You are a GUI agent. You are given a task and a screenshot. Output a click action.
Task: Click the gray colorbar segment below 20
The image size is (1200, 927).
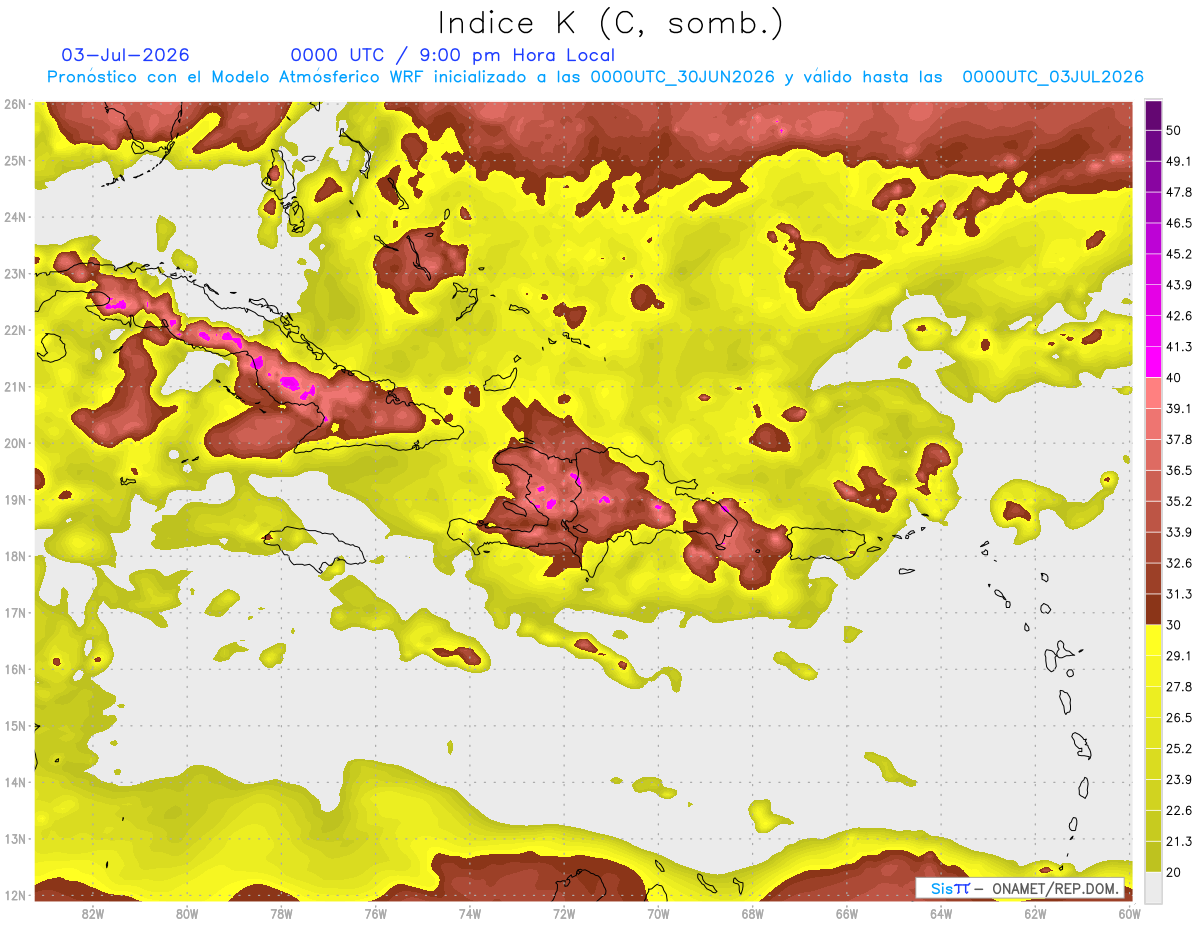click(1153, 888)
